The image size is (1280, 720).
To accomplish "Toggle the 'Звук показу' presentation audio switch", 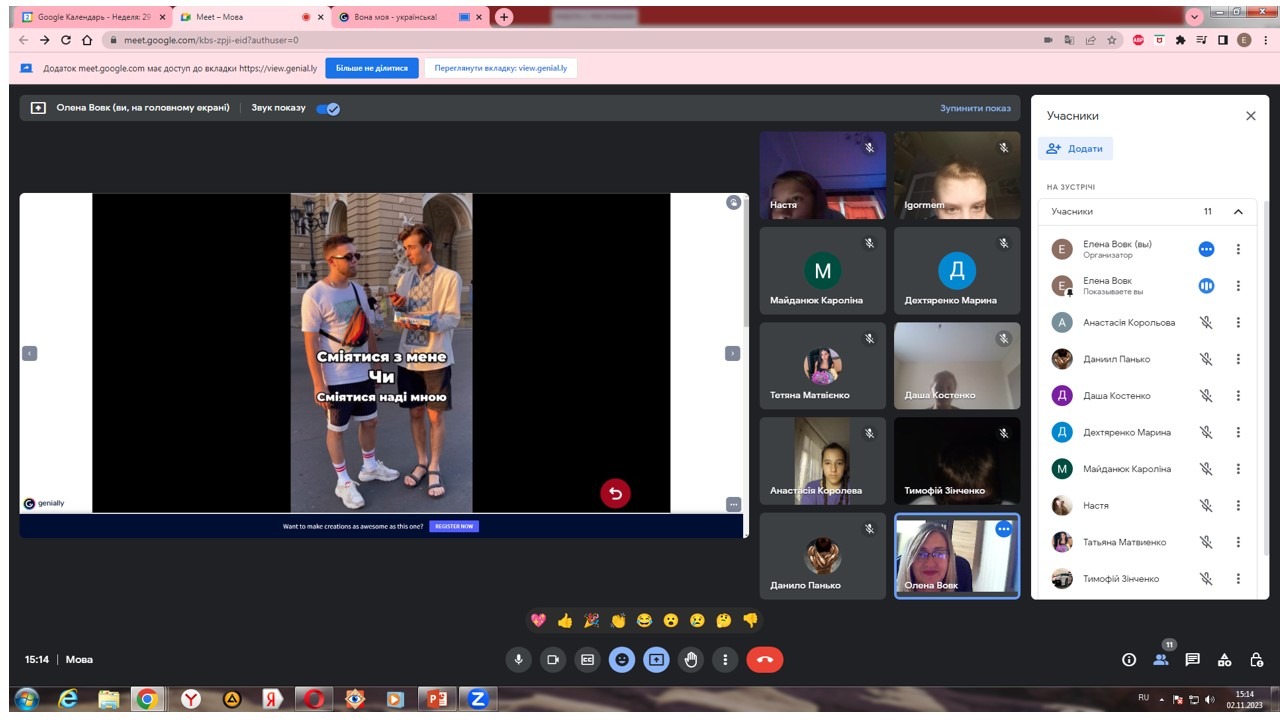I will coord(328,108).
